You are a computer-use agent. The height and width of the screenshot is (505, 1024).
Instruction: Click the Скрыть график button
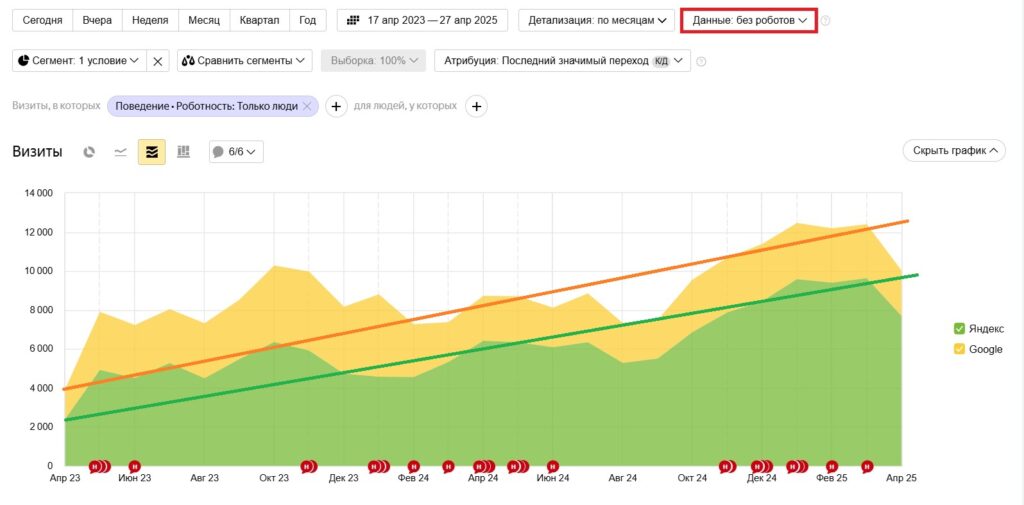click(954, 150)
